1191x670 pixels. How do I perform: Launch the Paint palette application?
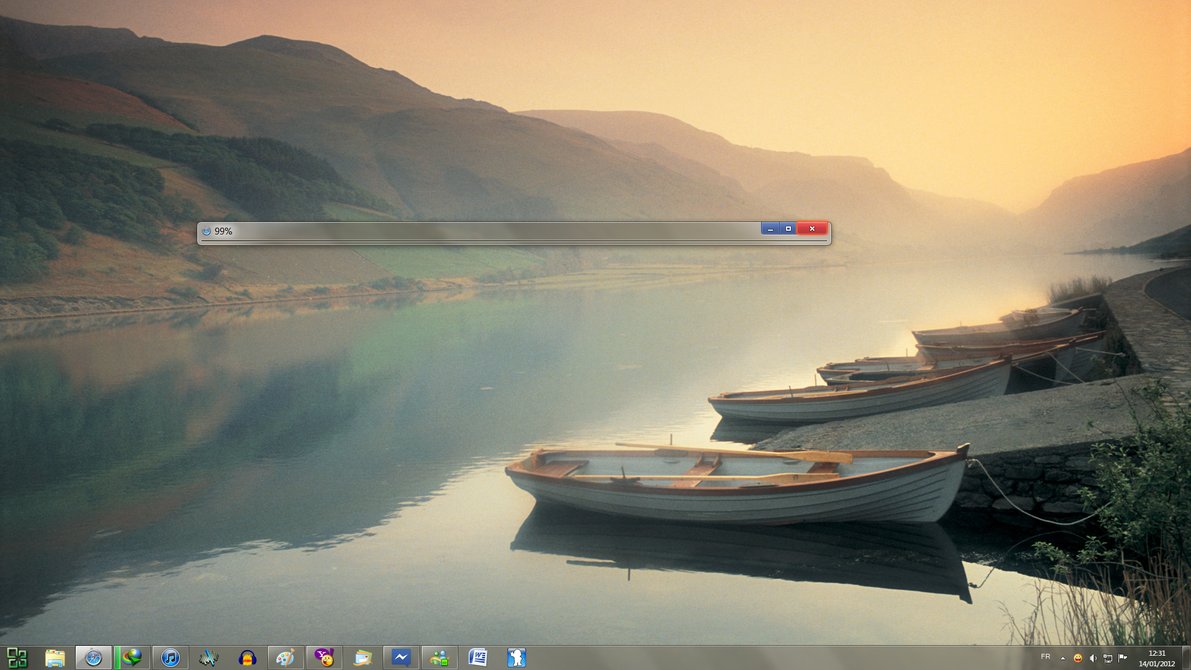(x=285, y=657)
